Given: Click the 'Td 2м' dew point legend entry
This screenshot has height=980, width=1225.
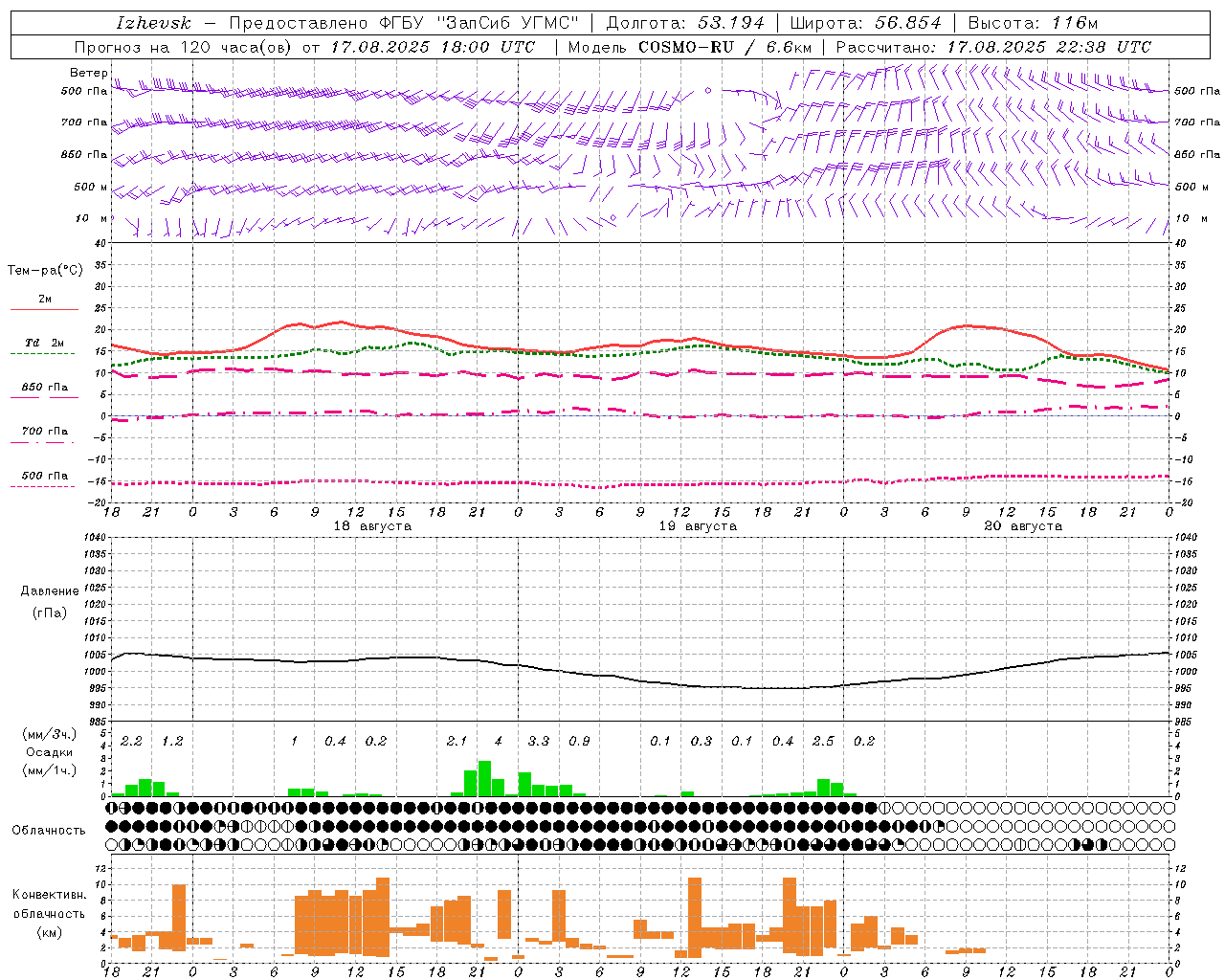Looking at the screenshot, I should click(44, 343).
